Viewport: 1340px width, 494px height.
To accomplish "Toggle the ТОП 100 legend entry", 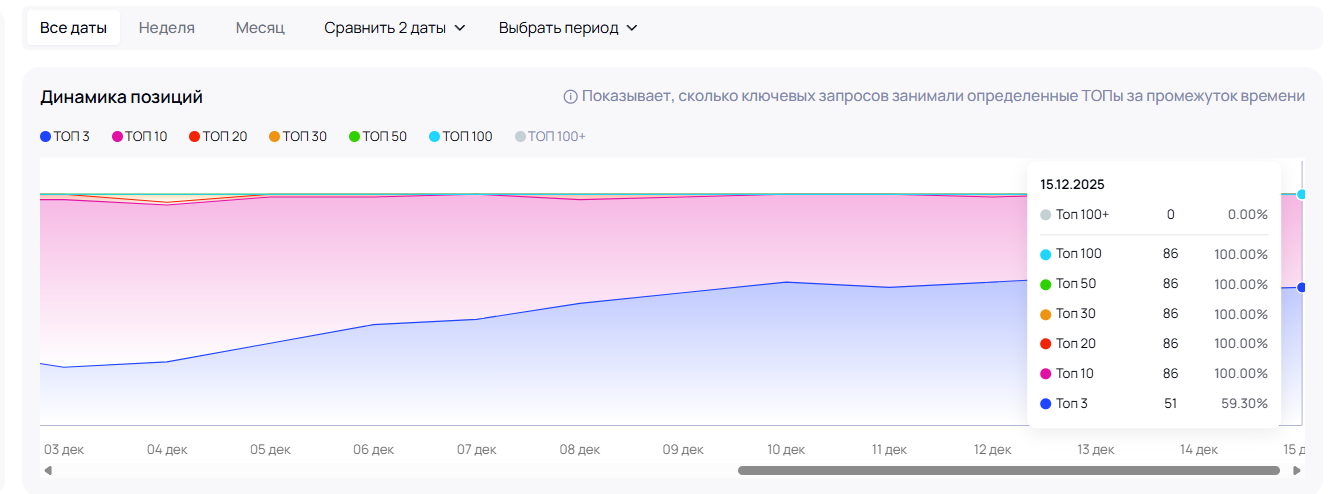I will tap(460, 136).
